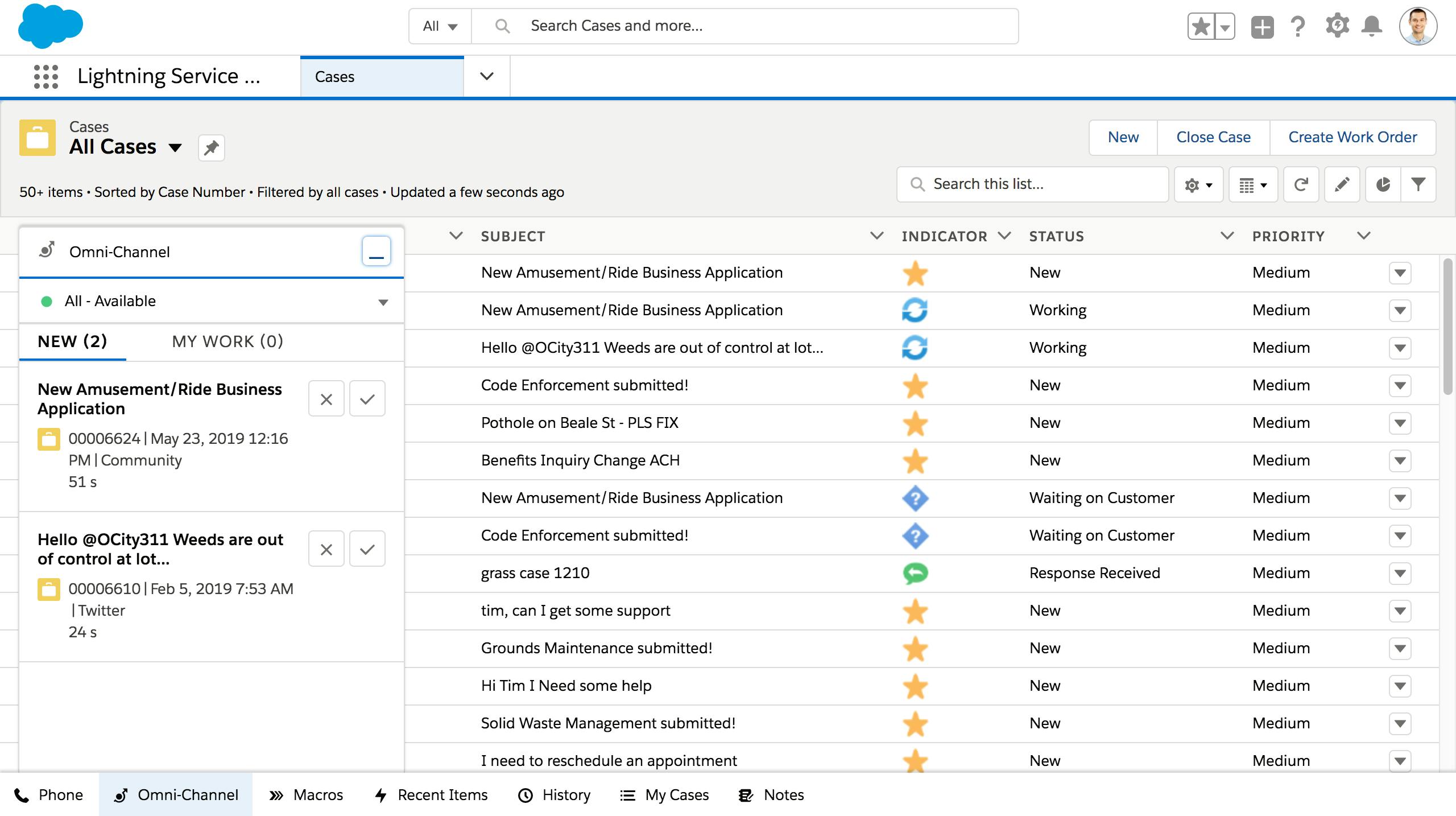The image size is (1456, 816).
Task: Open the user profile avatar
Action: (x=1418, y=26)
